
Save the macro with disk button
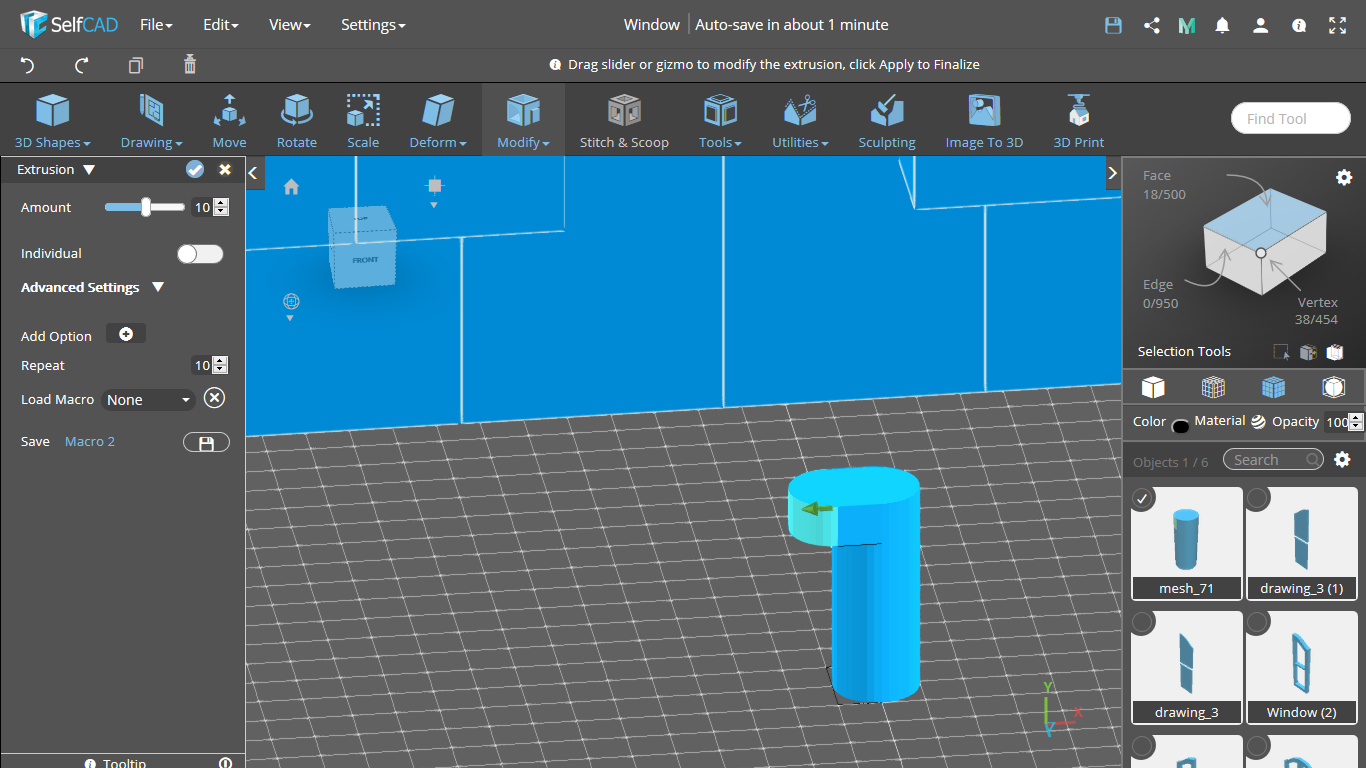(206, 442)
